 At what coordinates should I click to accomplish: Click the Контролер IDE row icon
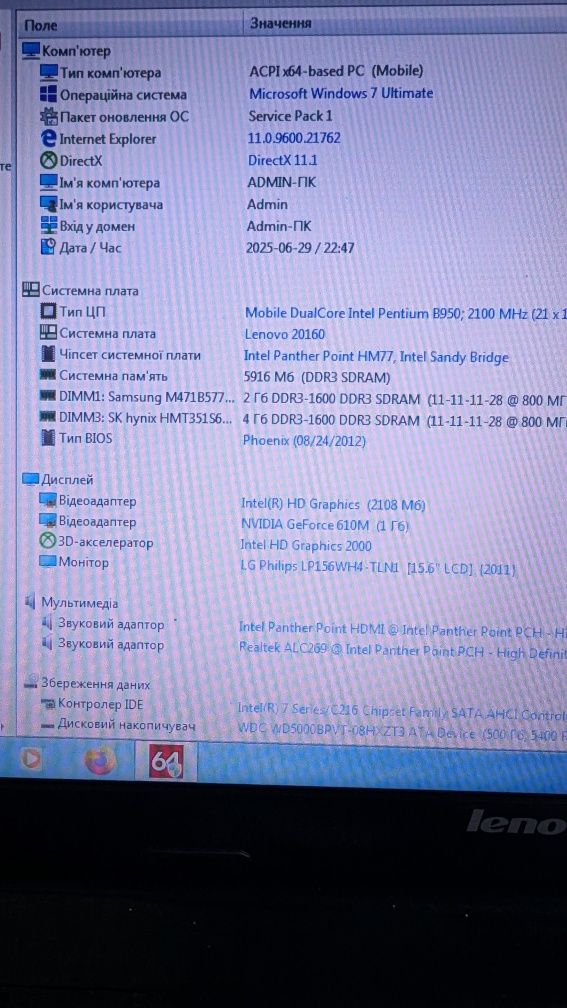48,705
